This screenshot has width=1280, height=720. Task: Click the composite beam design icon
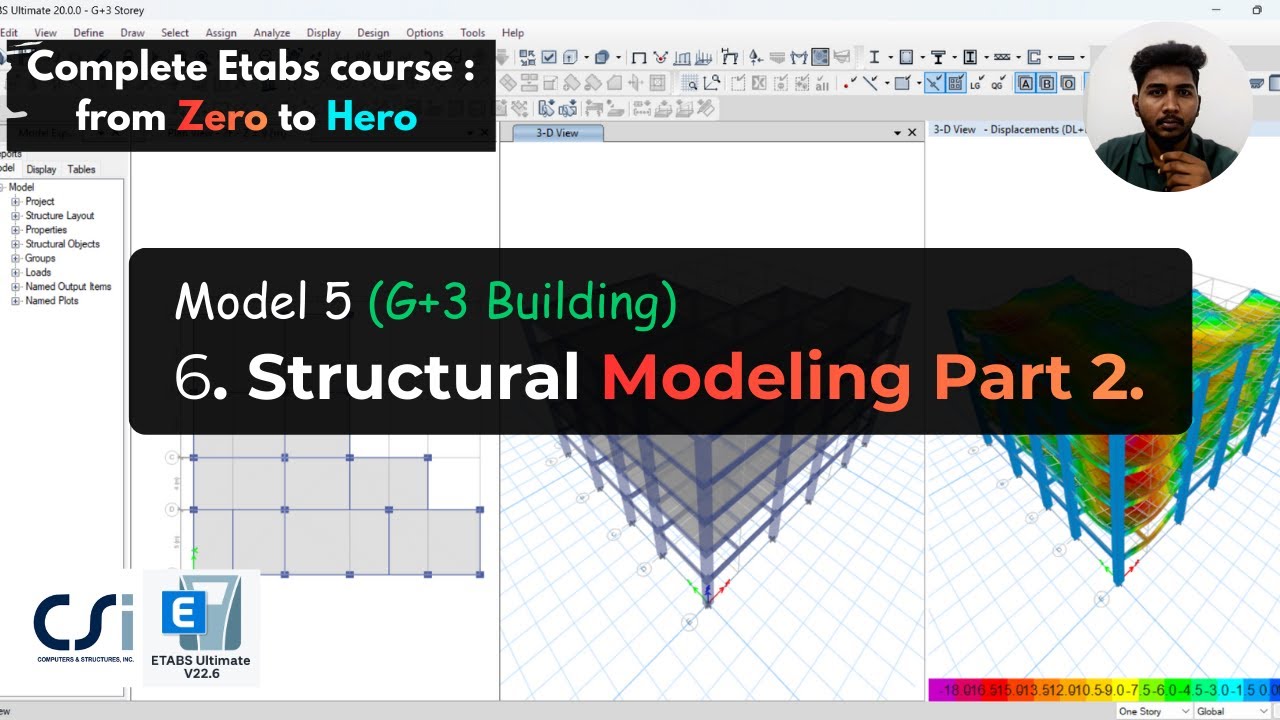938,57
